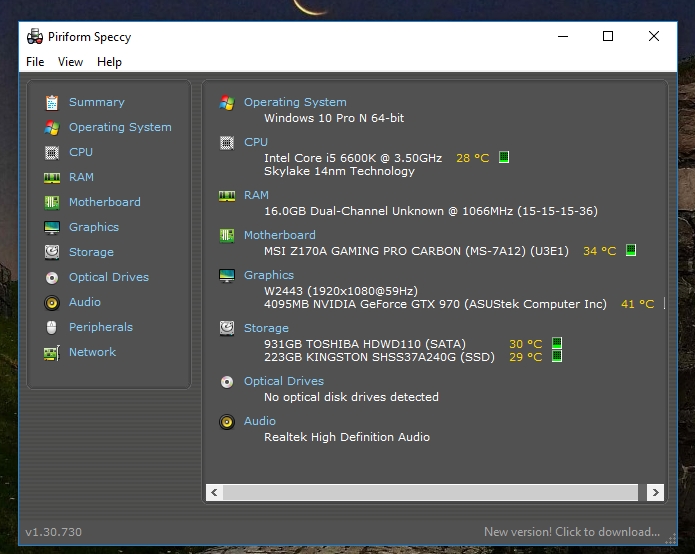Click Realtek High Definition Audio text
Image resolution: width=695 pixels, height=554 pixels.
point(347,437)
